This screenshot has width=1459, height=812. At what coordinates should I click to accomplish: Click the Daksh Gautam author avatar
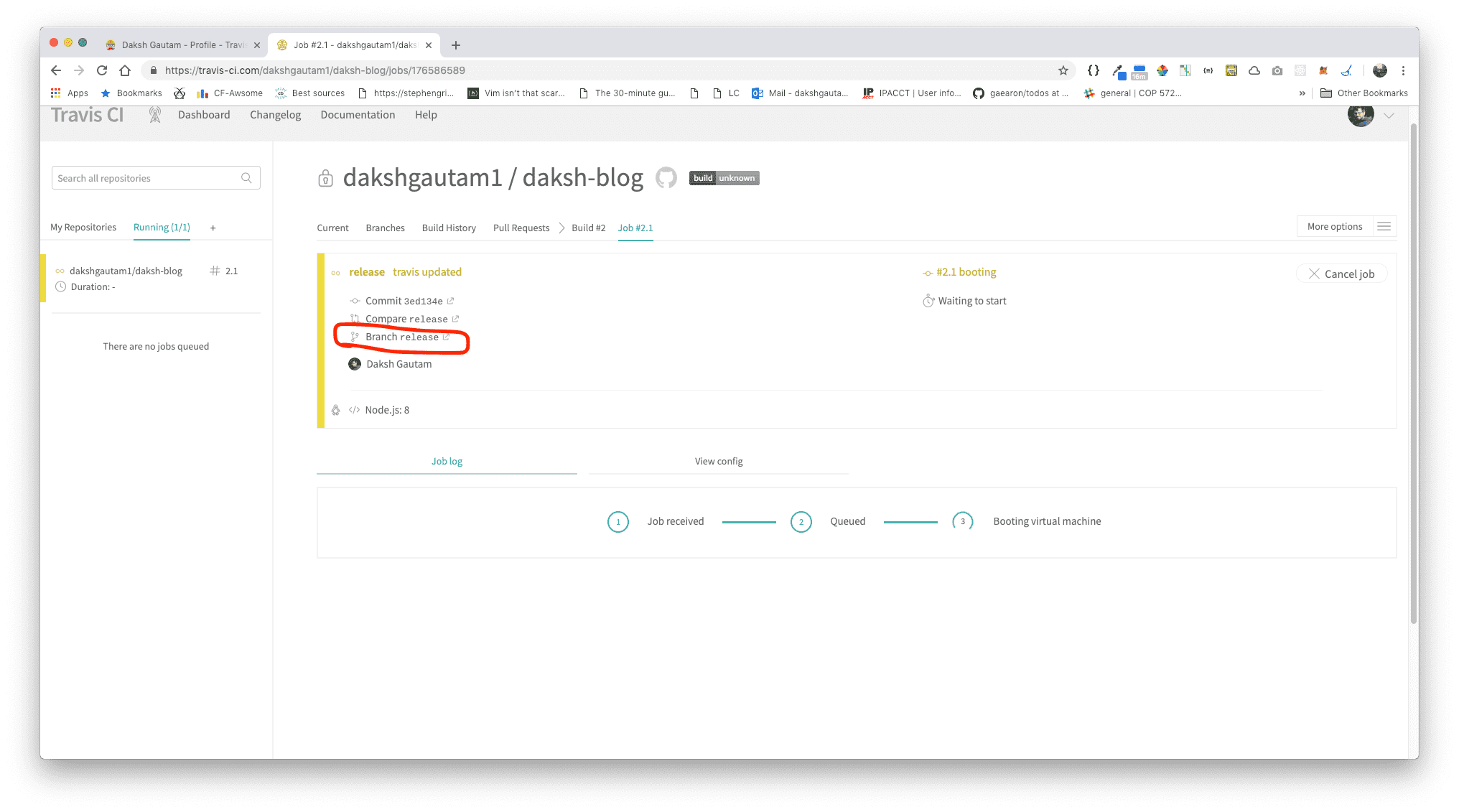(x=355, y=364)
